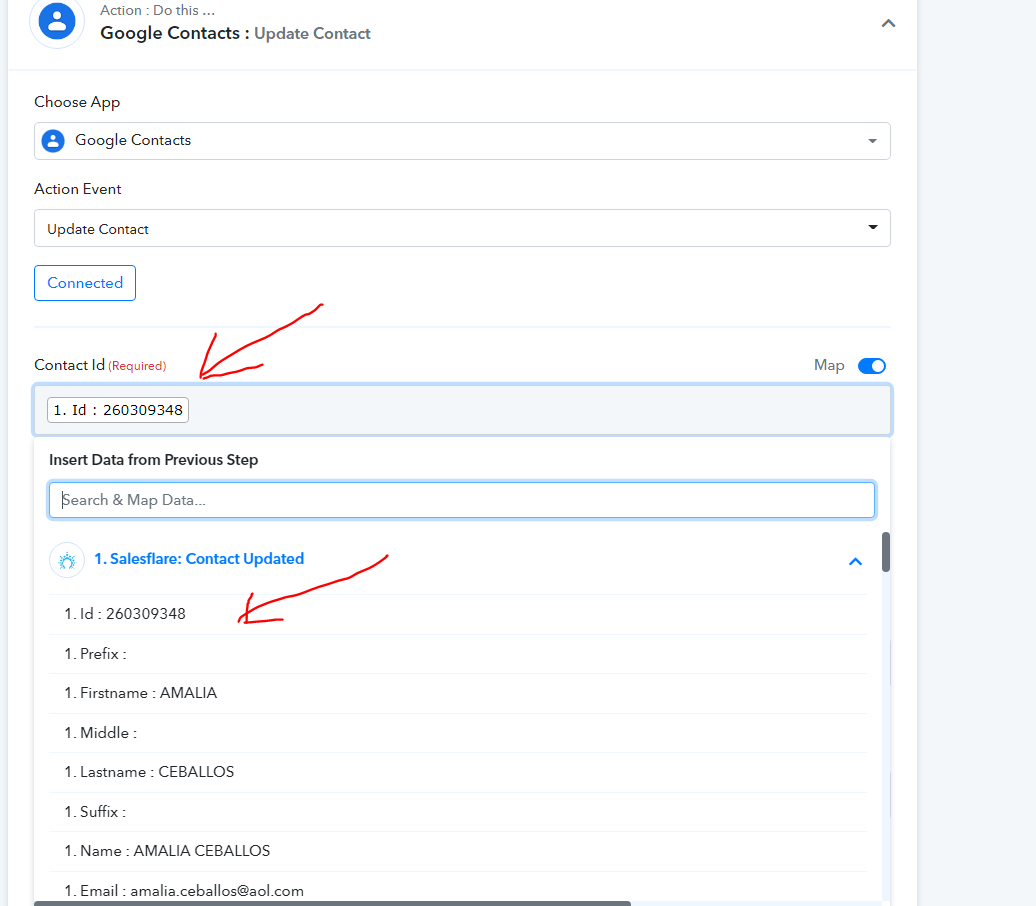Open the Action Event dropdown
The height and width of the screenshot is (906, 1036).
point(462,228)
